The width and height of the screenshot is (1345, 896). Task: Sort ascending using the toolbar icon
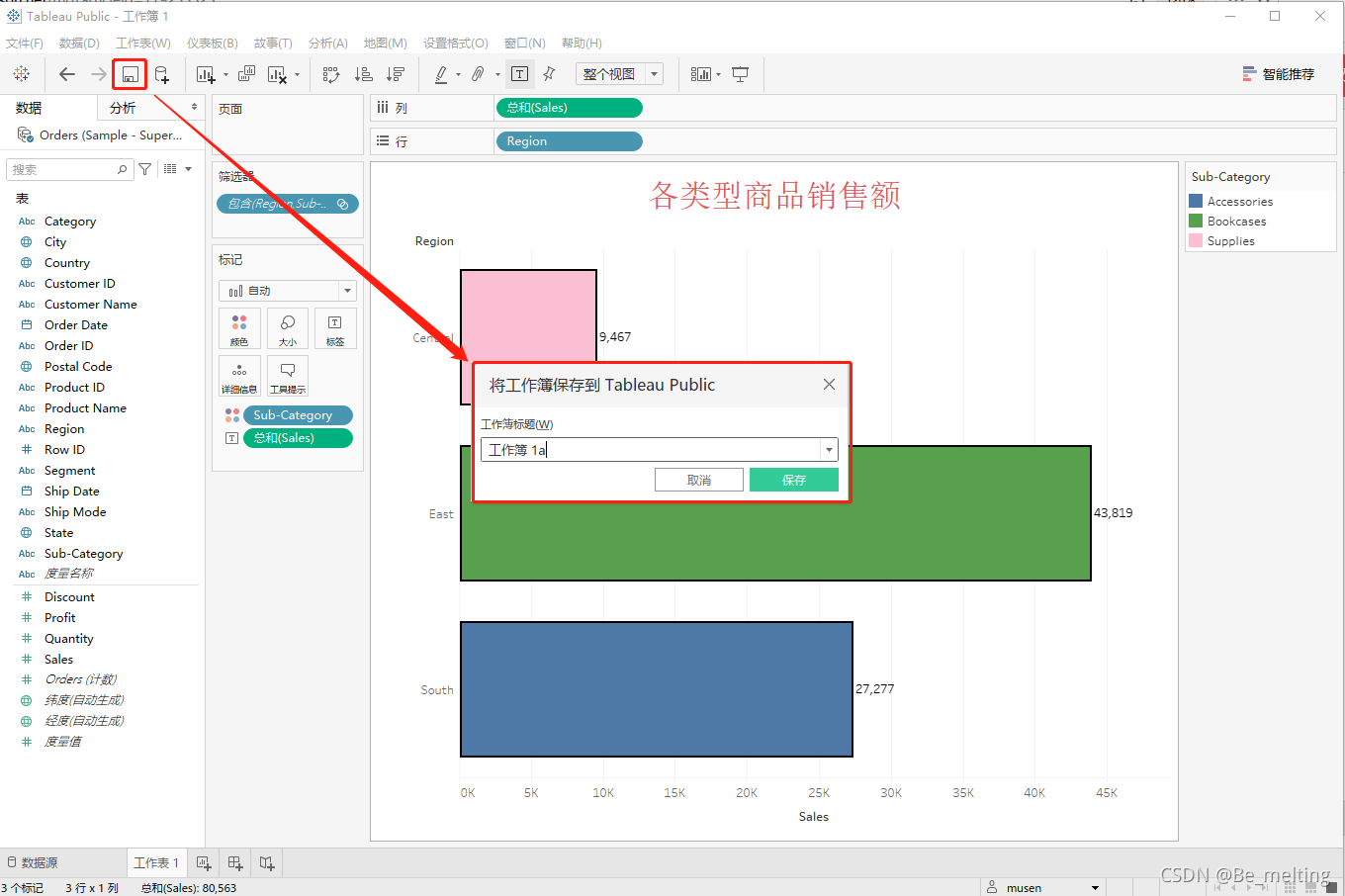tap(364, 74)
